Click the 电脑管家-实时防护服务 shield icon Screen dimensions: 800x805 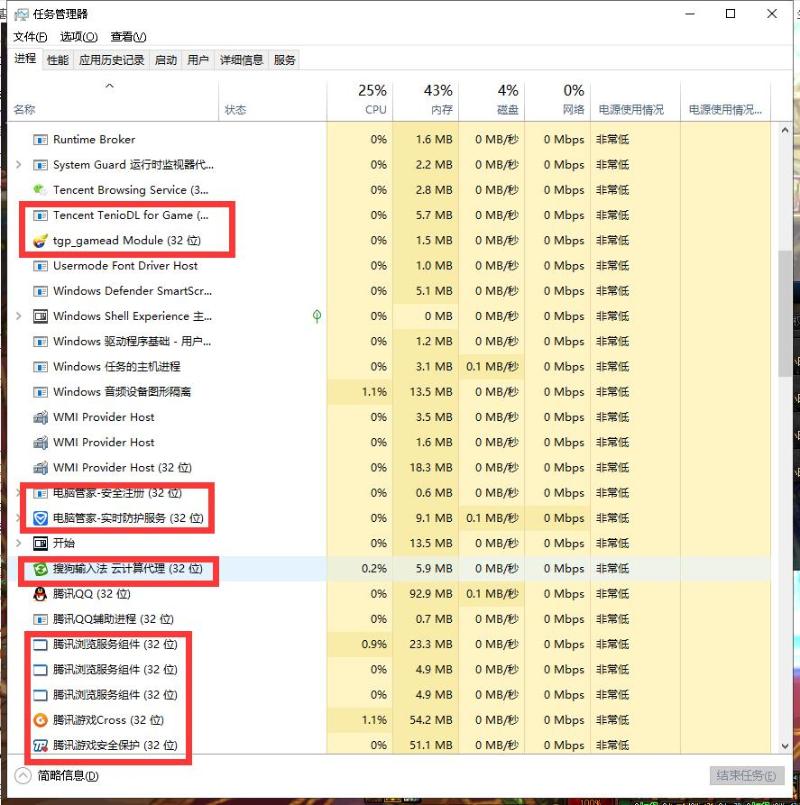coord(40,518)
